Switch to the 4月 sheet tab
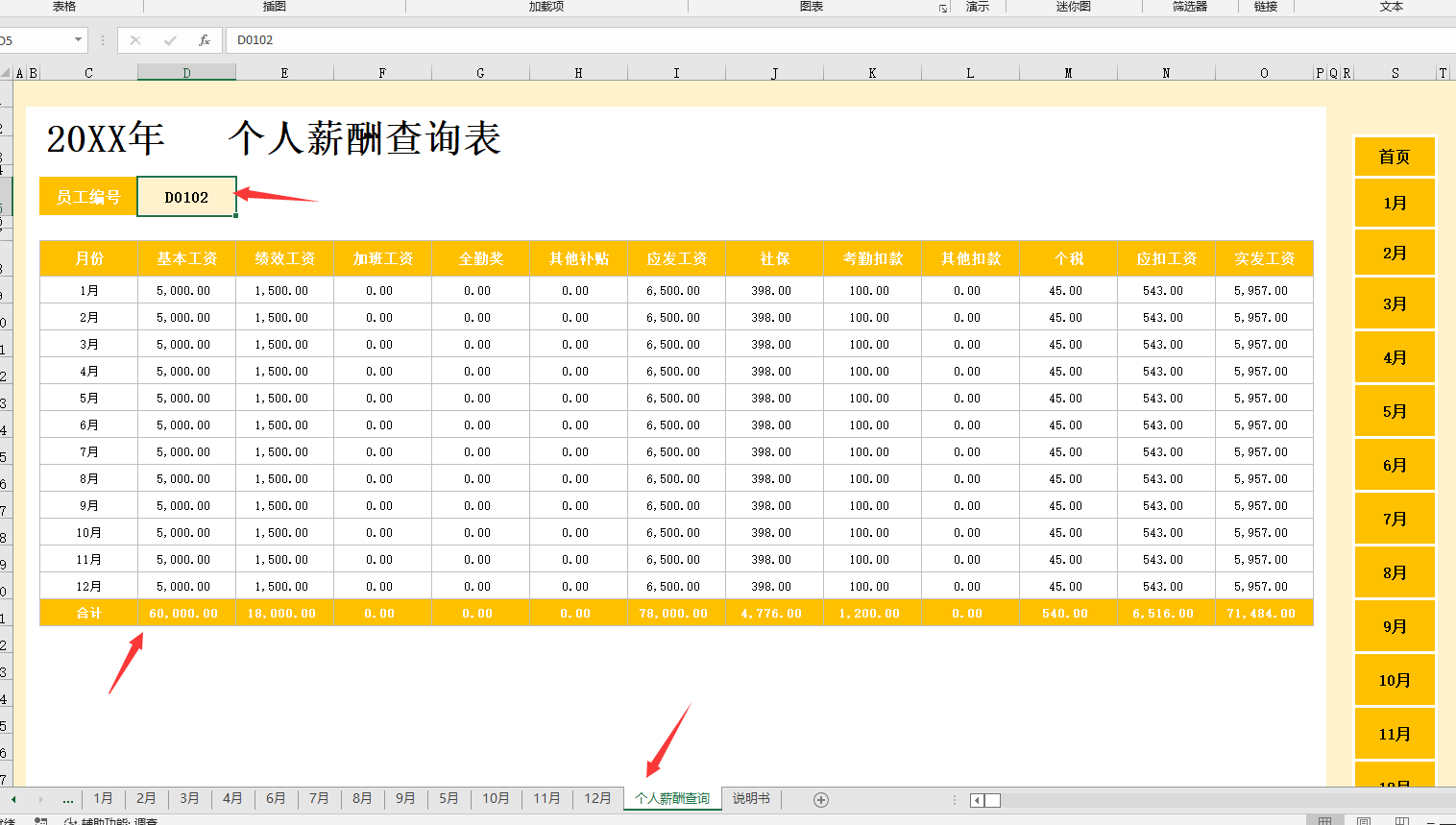 coord(232,798)
